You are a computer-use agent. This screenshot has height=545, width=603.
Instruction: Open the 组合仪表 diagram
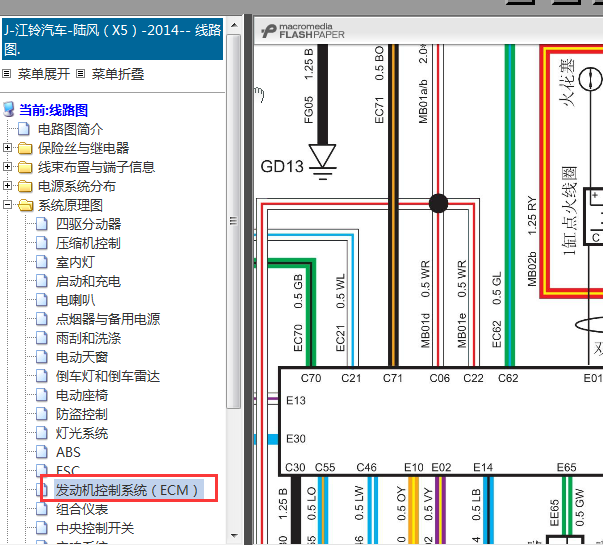click(x=82, y=510)
